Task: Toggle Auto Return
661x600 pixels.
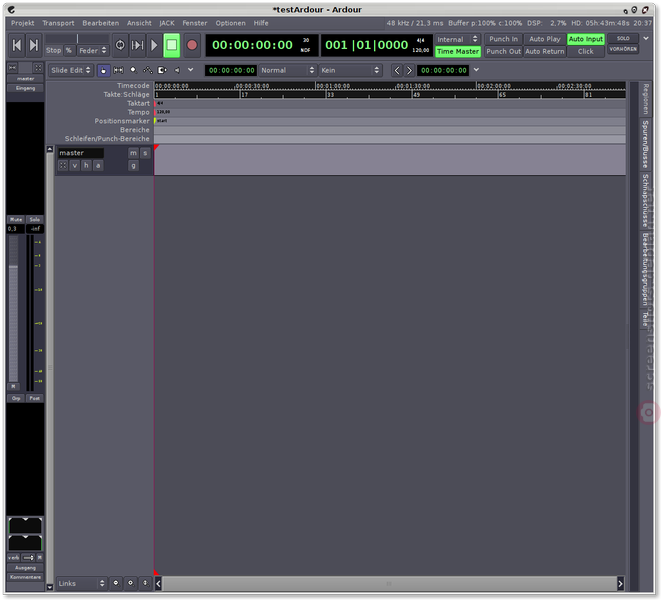Action: coord(545,51)
